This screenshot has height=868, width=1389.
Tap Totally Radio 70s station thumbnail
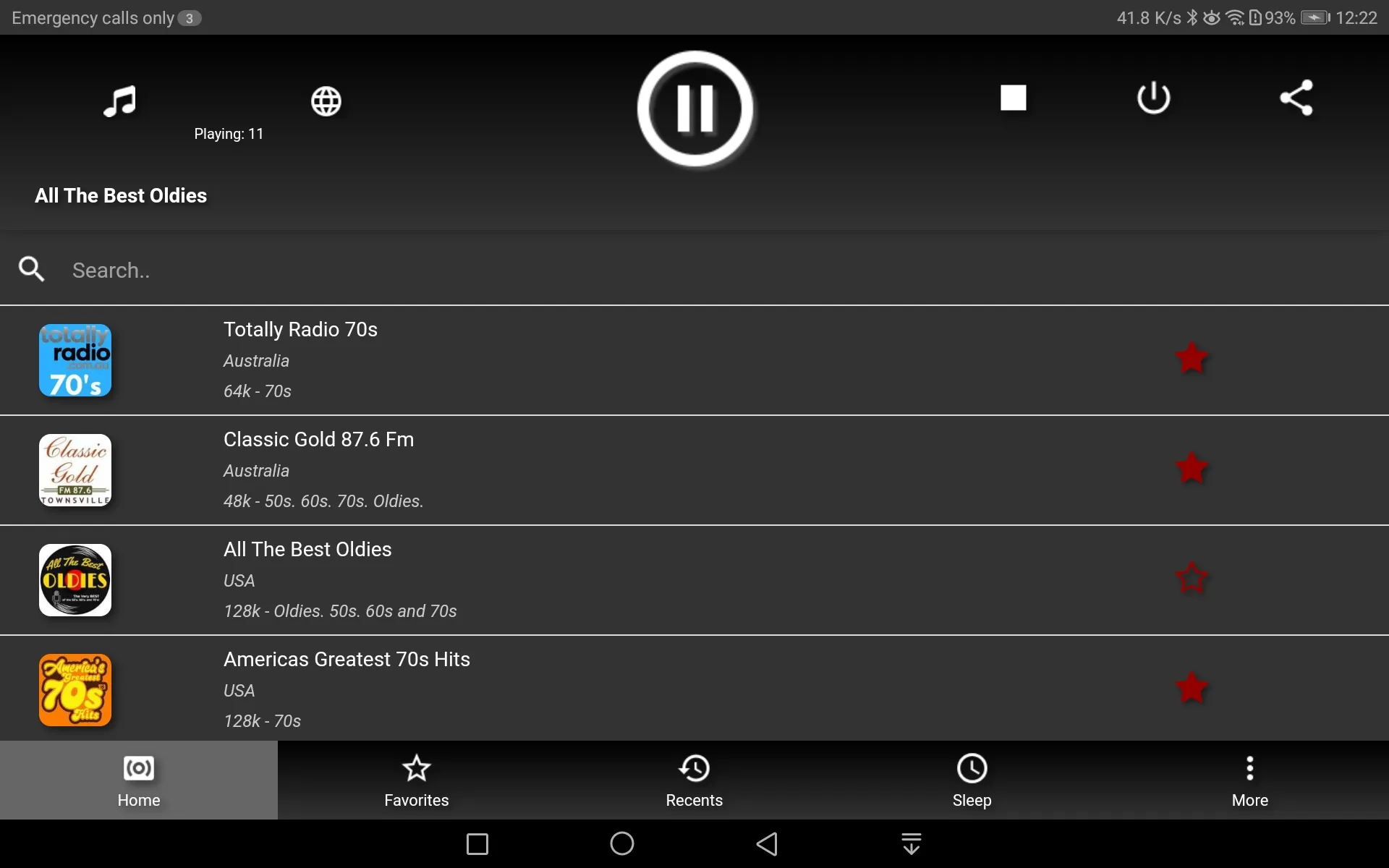(75, 359)
